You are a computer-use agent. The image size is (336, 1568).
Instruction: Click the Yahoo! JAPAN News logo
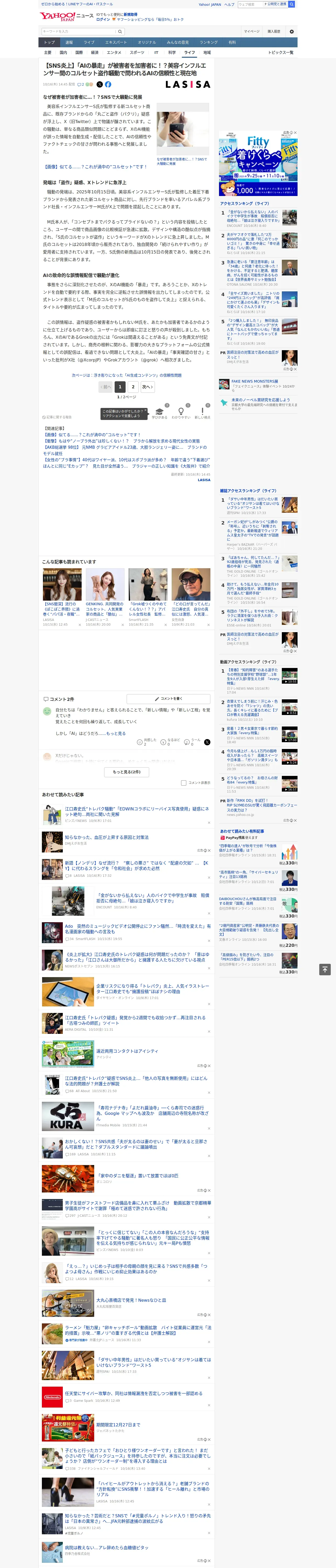67,16
